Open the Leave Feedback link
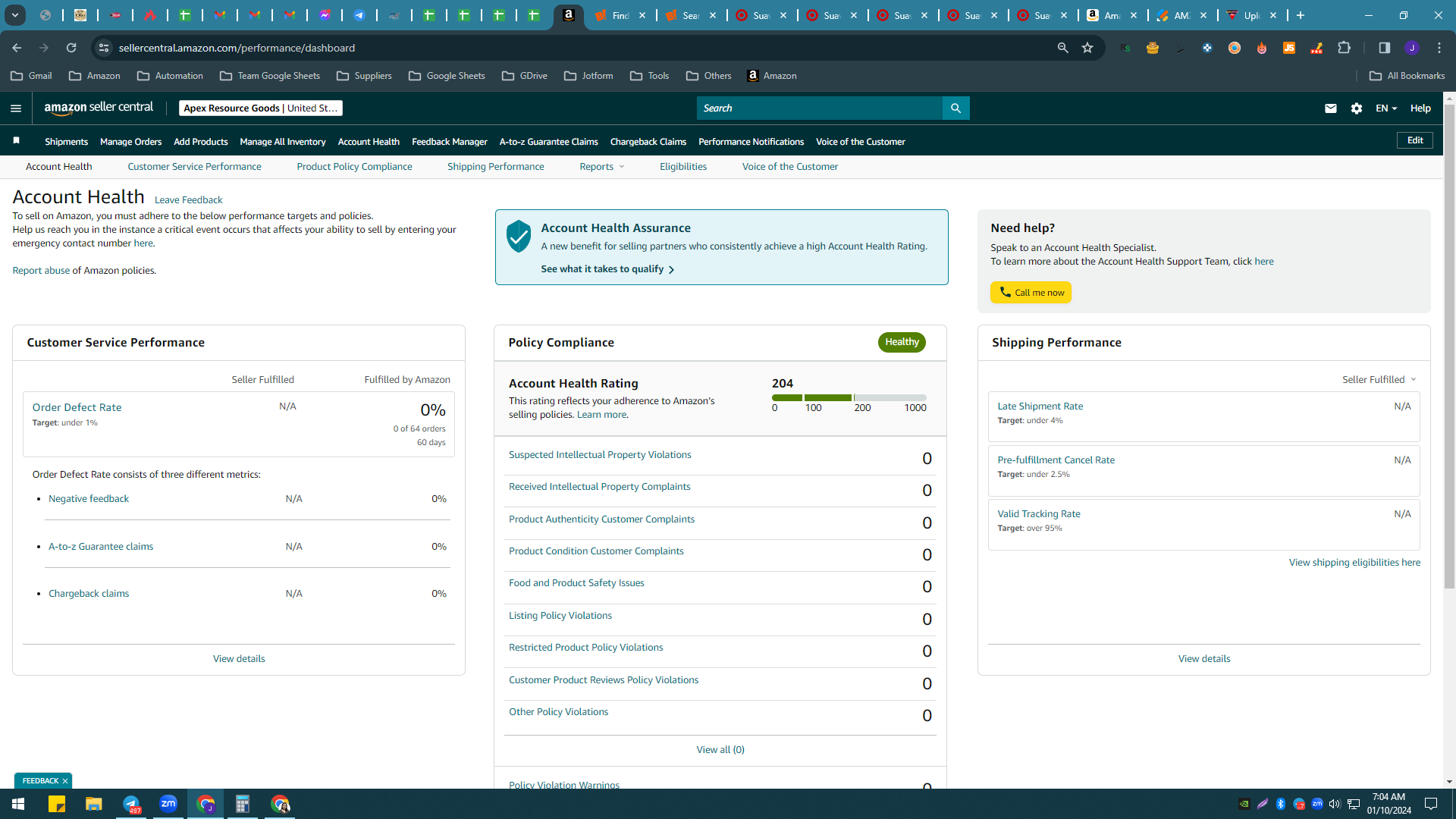 188,200
